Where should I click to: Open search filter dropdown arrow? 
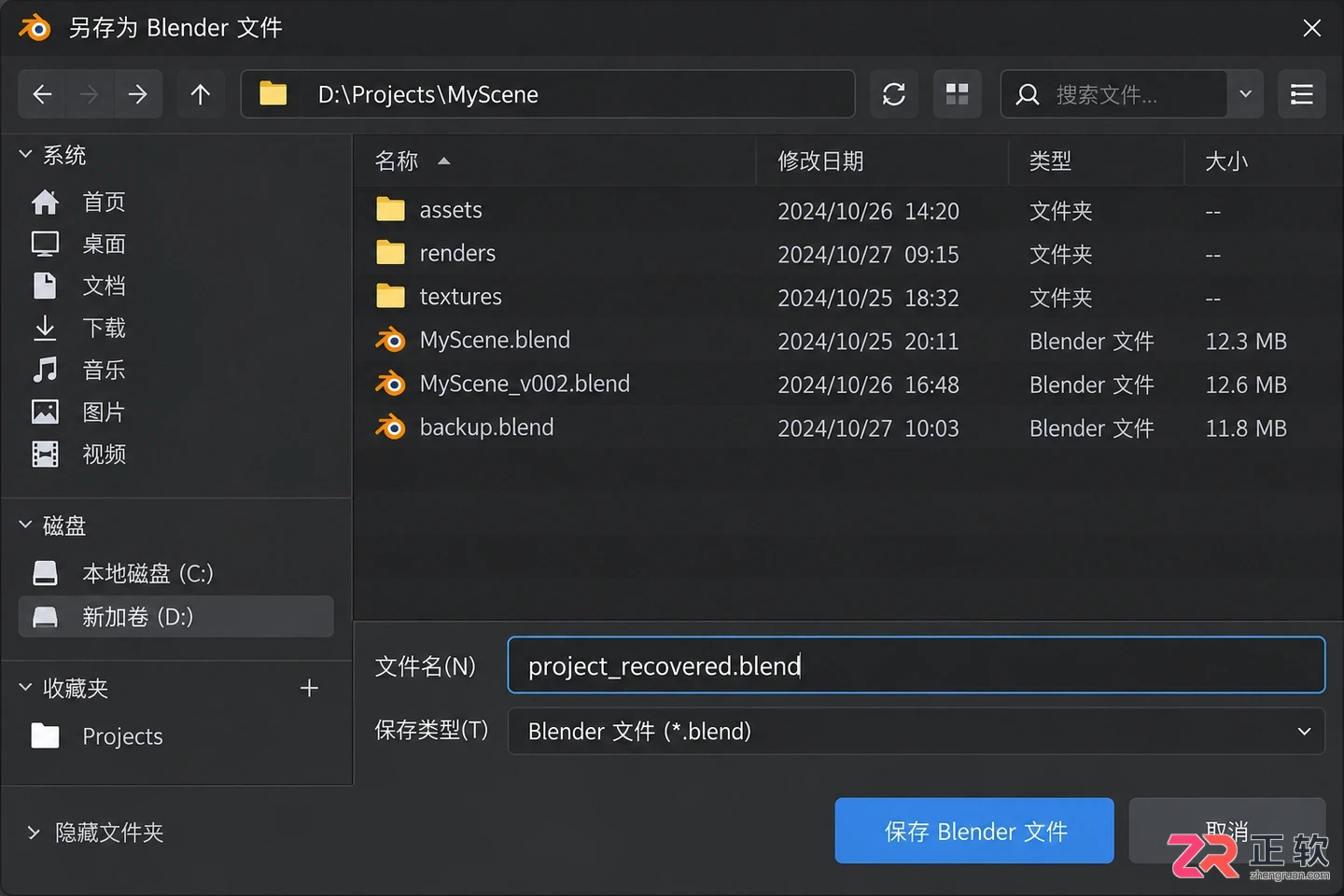click(x=1245, y=94)
